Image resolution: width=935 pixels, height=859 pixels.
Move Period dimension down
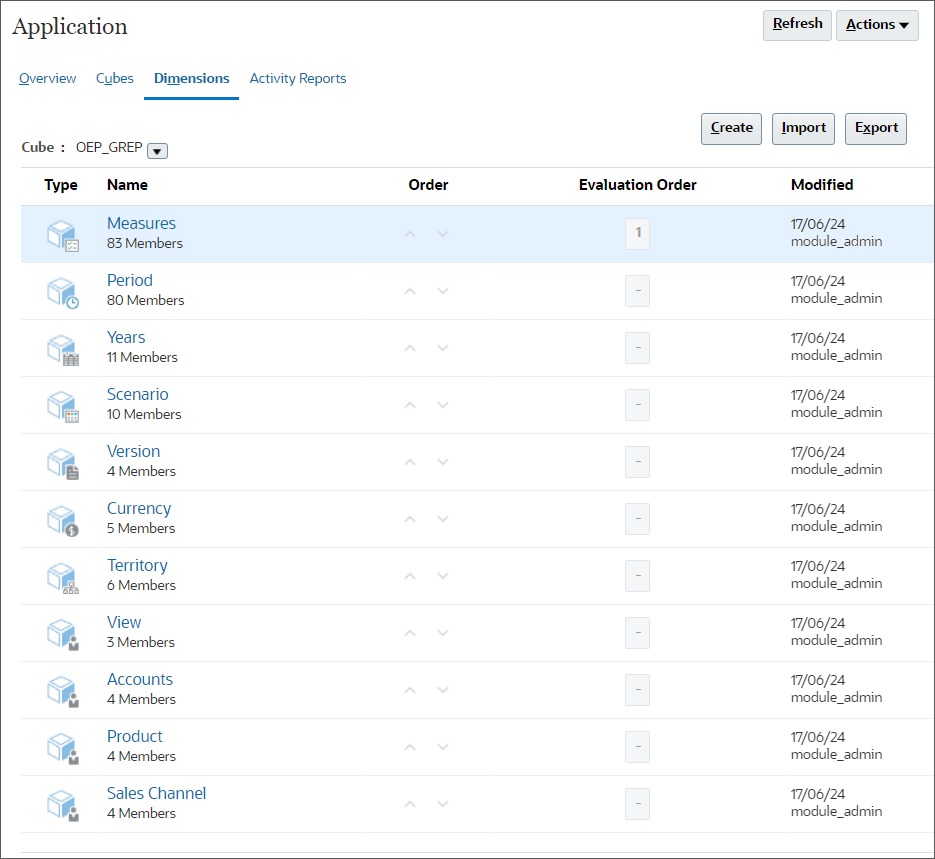pyautogui.click(x=442, y=291)
